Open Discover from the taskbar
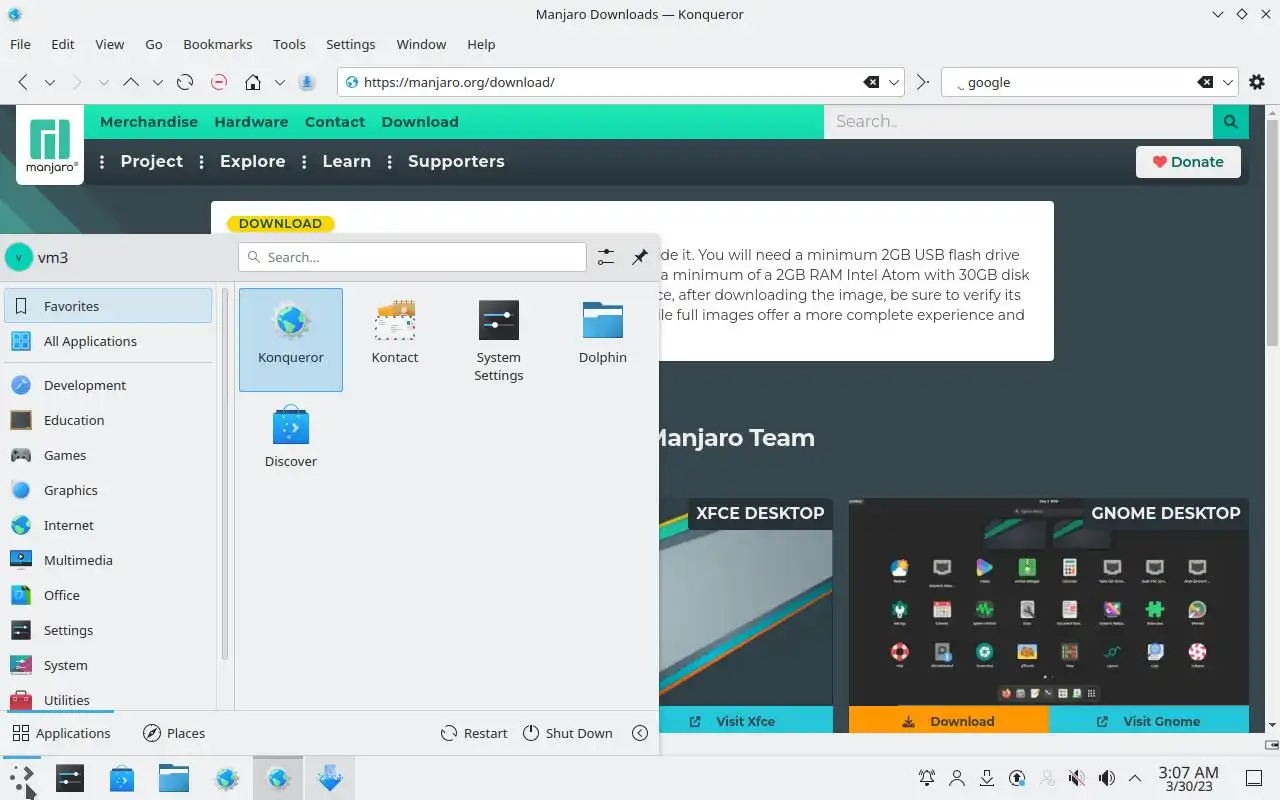The height and width of the screenshot is (800, 1280). point(122,778)
